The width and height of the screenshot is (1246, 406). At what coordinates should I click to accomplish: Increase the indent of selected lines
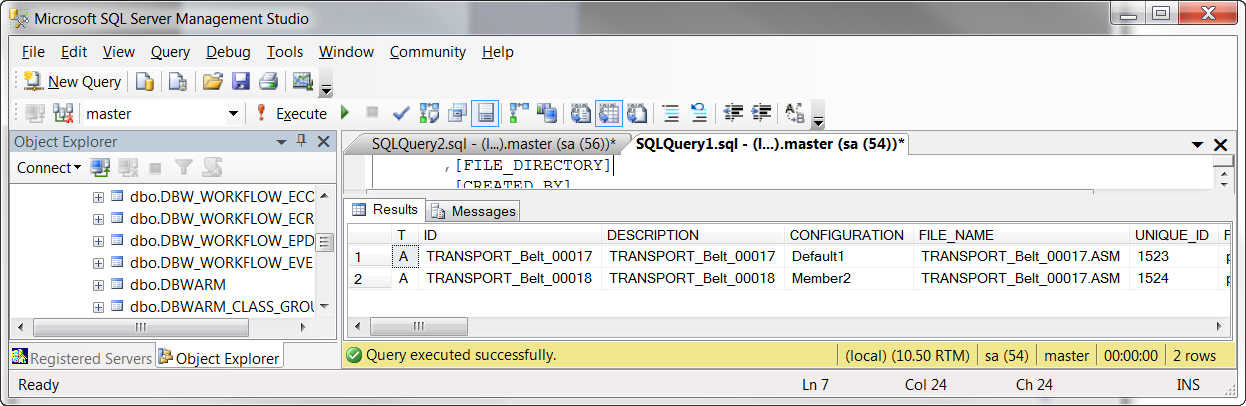pyautogui.click(x=762, y=113)
